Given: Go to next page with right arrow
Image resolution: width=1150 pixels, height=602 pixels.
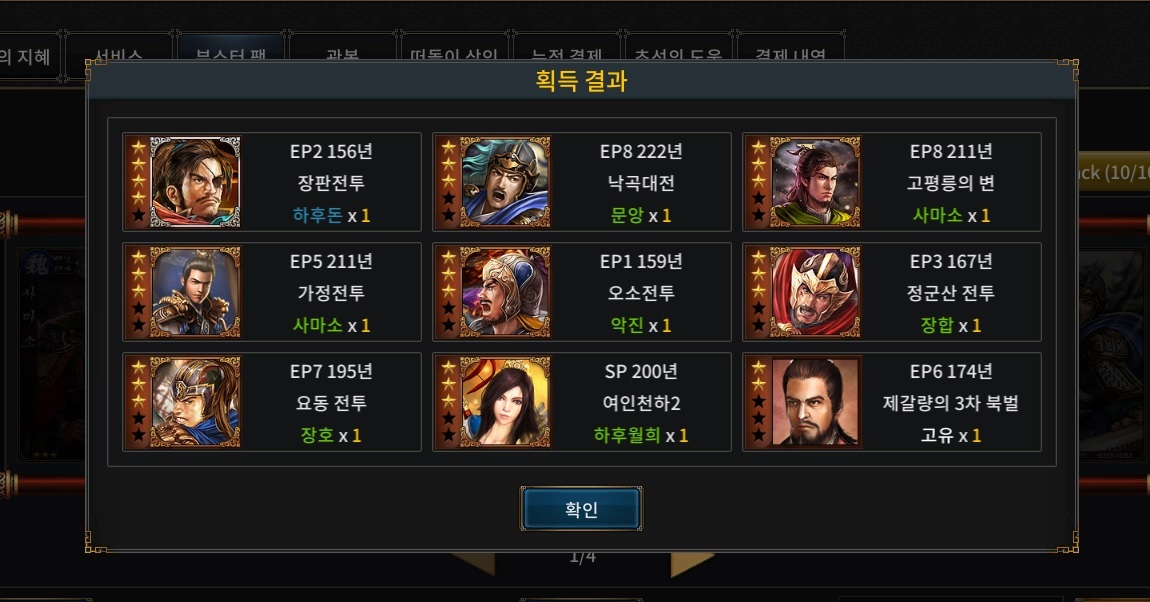Looking at the screenshot, I should point(692,563).
